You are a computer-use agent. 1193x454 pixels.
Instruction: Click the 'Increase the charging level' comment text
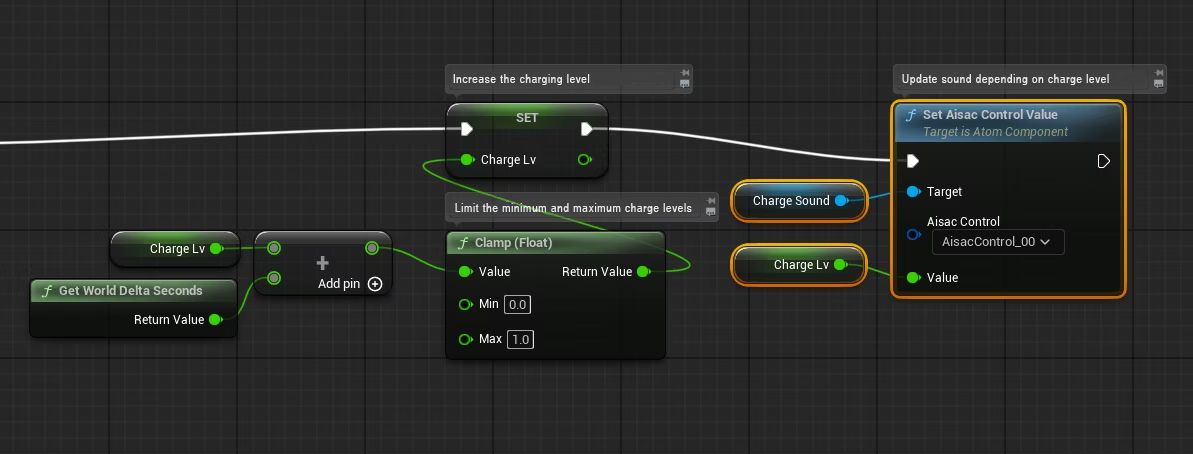pyautogui.click(x=521, y=79)
